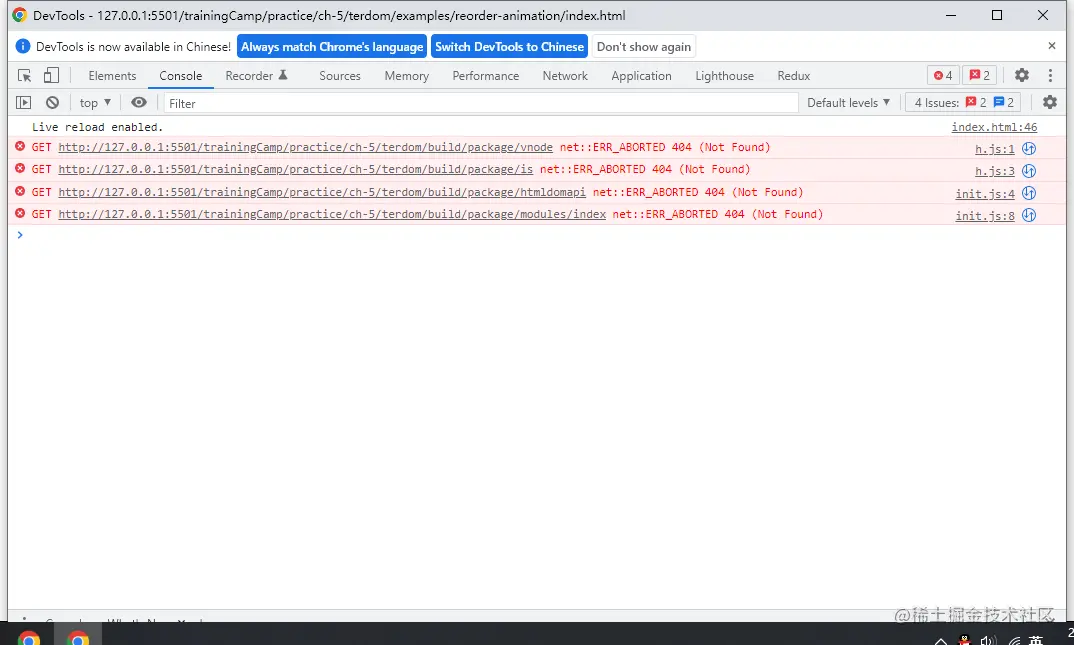Viewport: 1074px width, 645px height.
Task: Maximize the DevTools window
Action: click(x=997, y=15)
